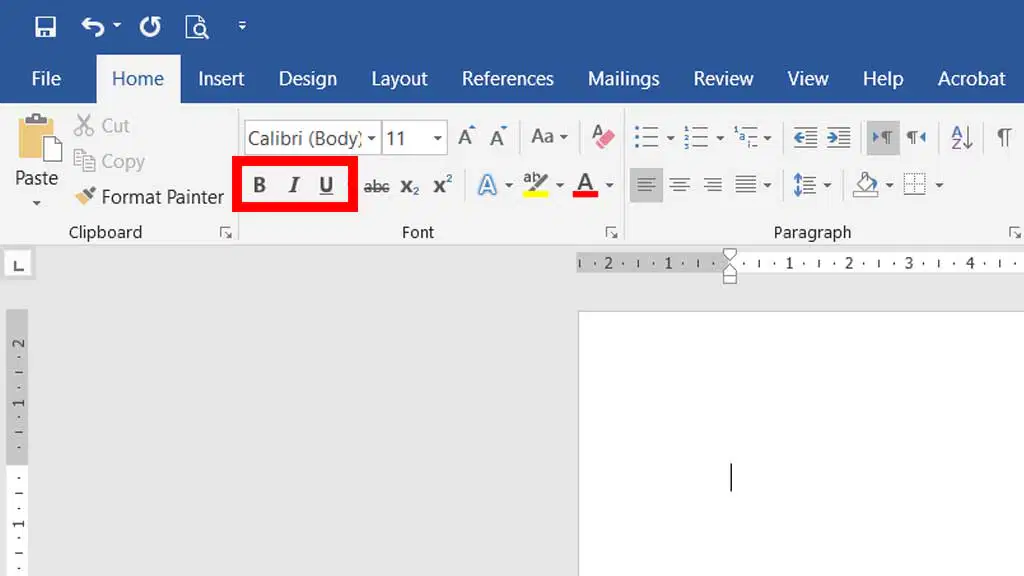This screenshot has width=1024, height=576.
Task: Toggle Show/Hide paragraph marks
Action: coord(1004,137)
